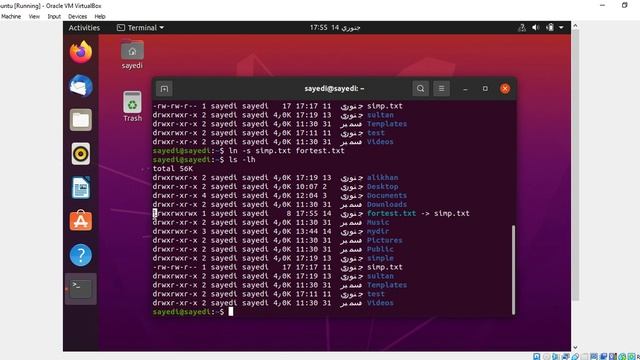Click the terminal vertical scrollbar handle
The image size is (640, 360).
pos(513,269)
